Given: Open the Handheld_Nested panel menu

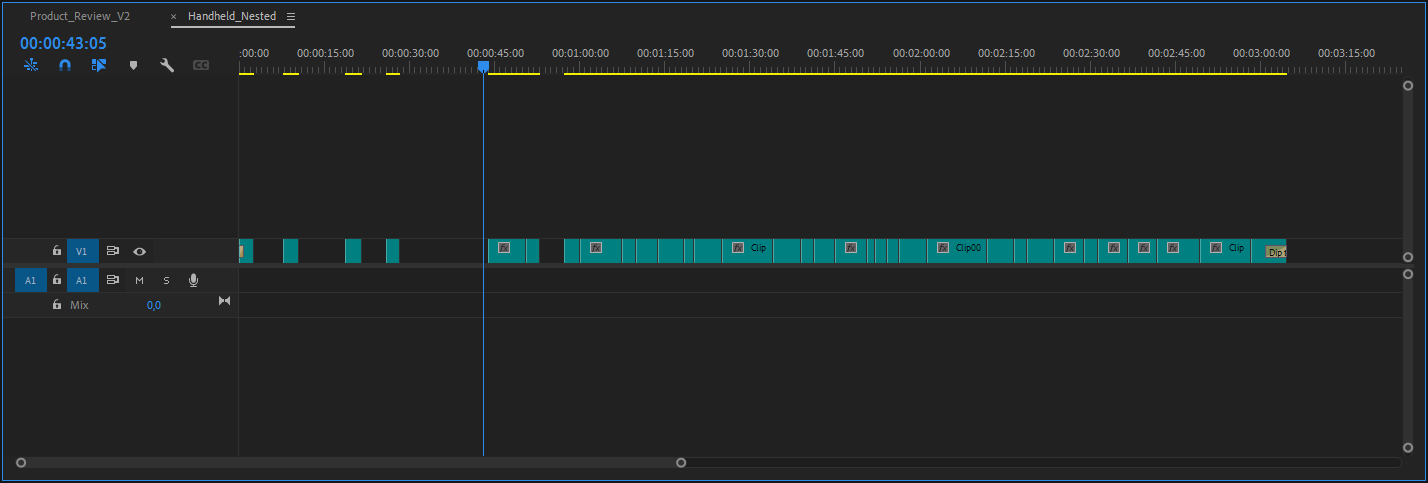Looking at the screenshot, I should pyautogui.click(x=291, y=17).
